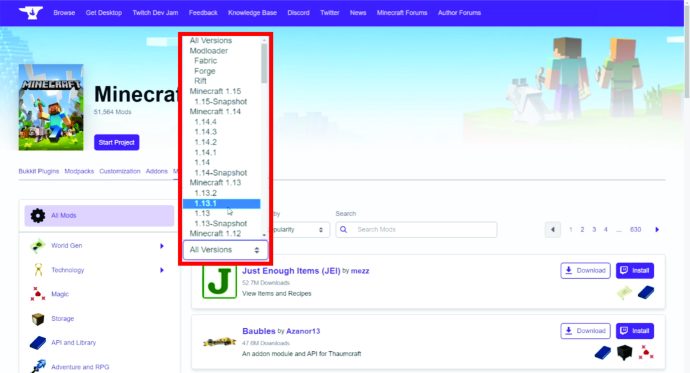Select 1.14-Snapshot option

(221, 173)
